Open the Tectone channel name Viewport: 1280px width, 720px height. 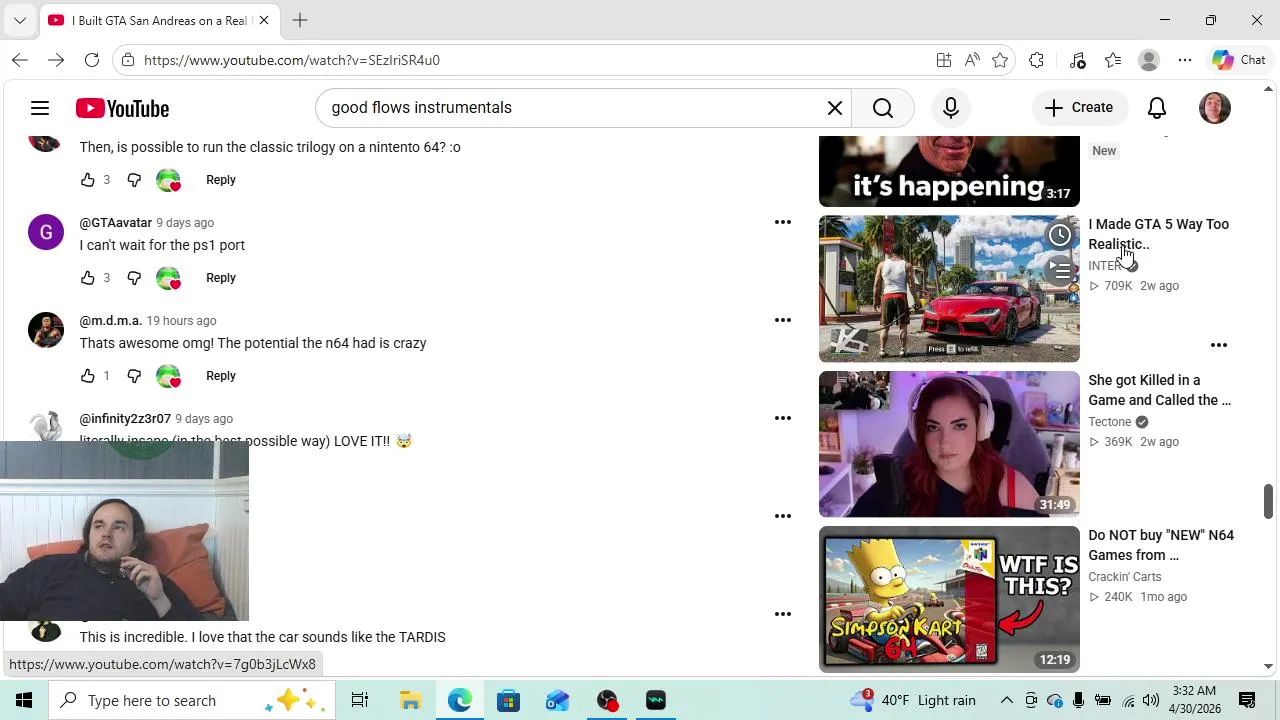[x=1110, y=422]
